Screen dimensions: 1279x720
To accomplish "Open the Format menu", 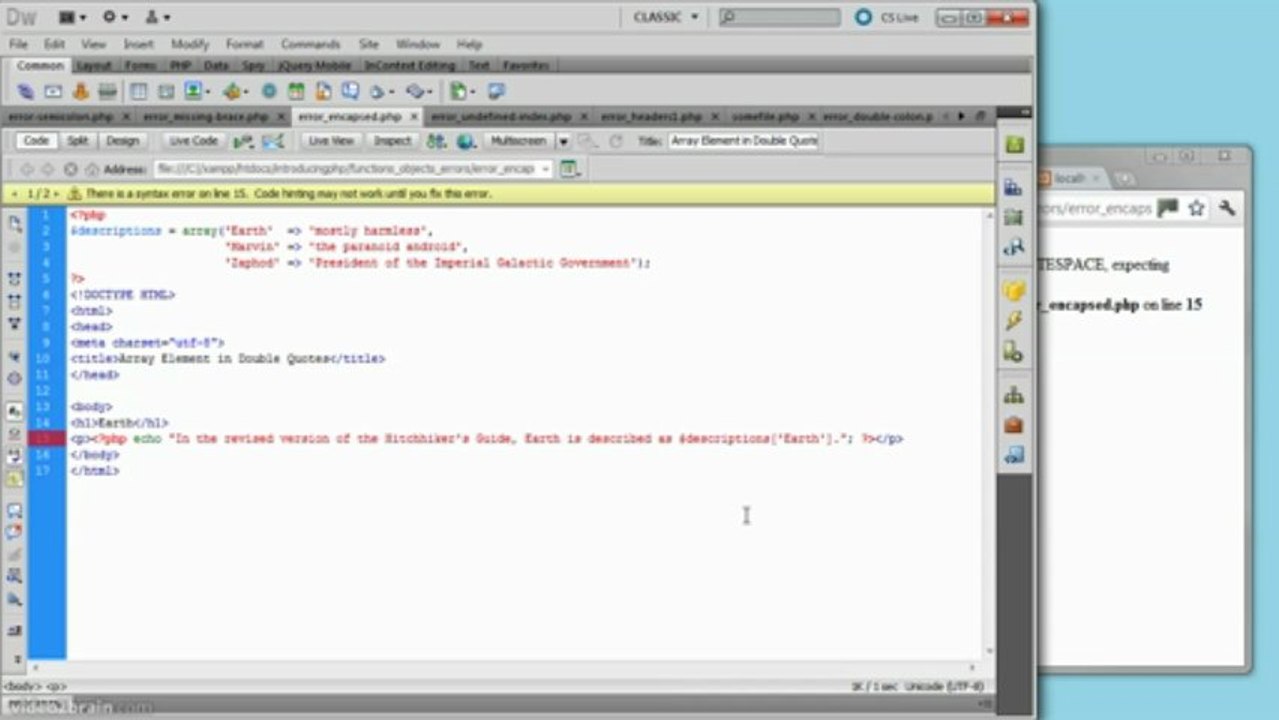I will coord(244,44).
